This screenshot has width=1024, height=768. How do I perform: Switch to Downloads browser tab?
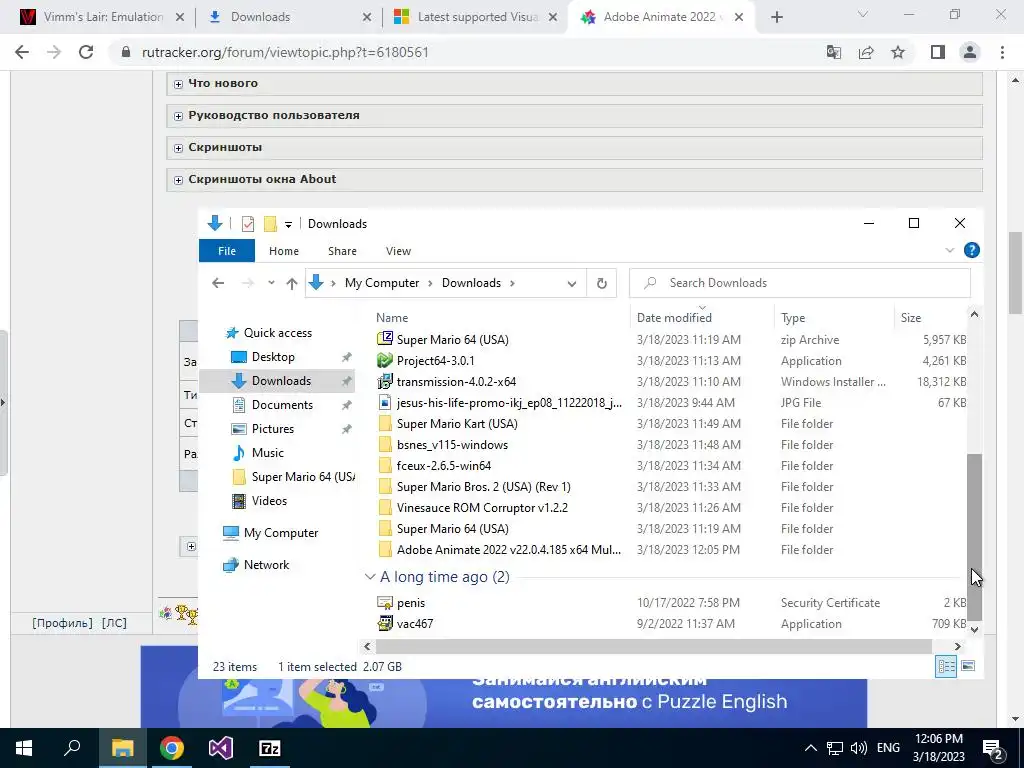coord(290,17)
